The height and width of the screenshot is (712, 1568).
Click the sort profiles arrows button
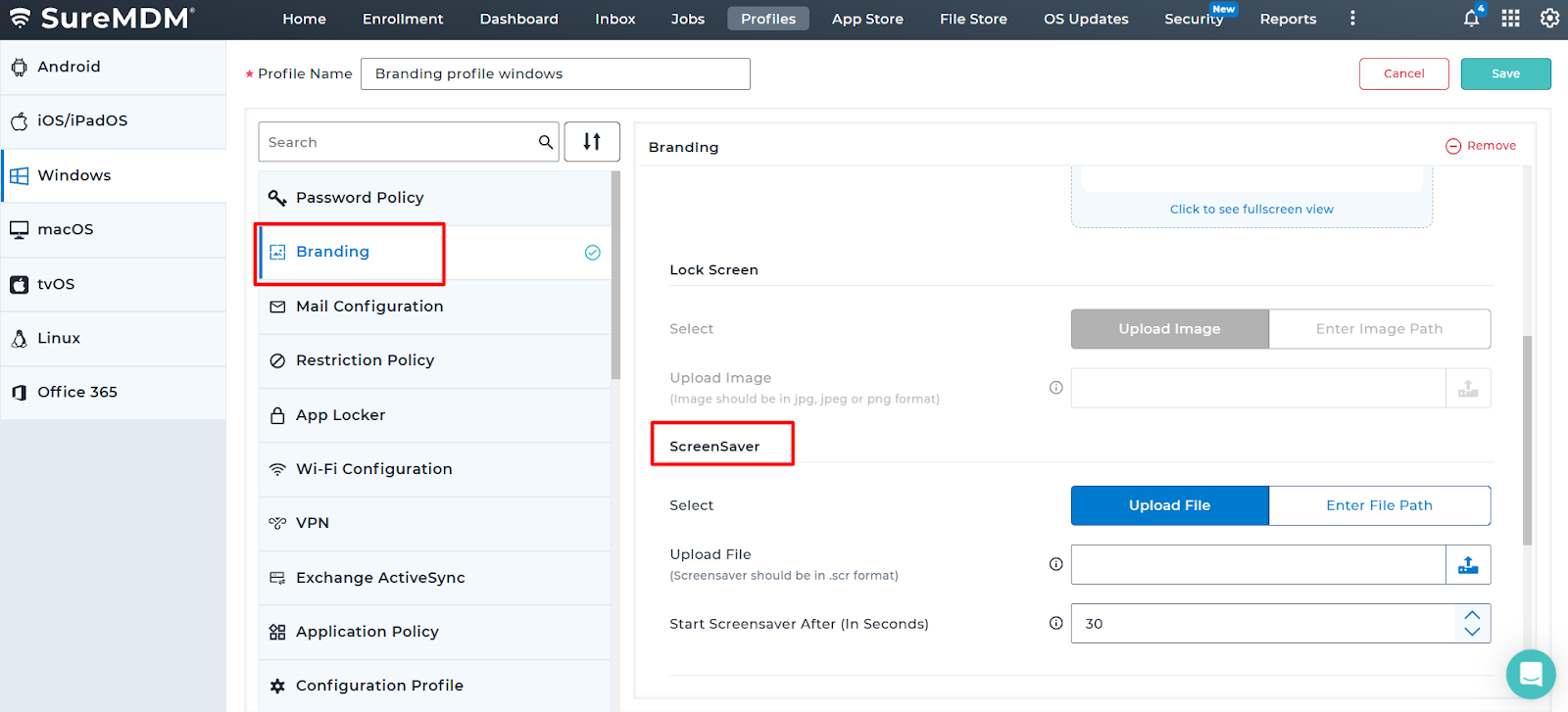coord(592,142)
